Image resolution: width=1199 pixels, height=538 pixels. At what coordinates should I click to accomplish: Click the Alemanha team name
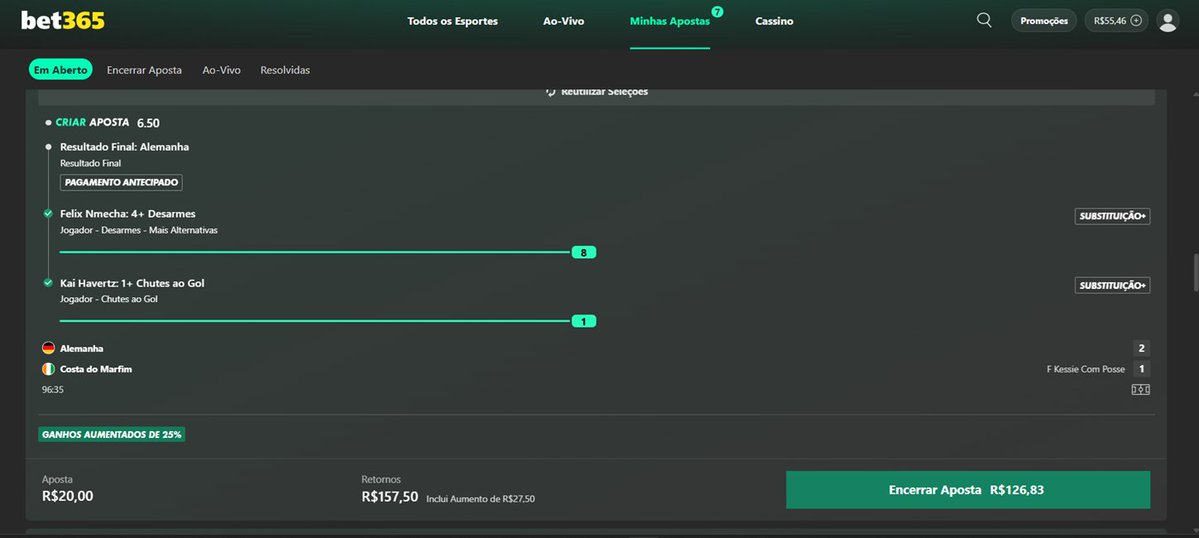[x=82, y=348]
